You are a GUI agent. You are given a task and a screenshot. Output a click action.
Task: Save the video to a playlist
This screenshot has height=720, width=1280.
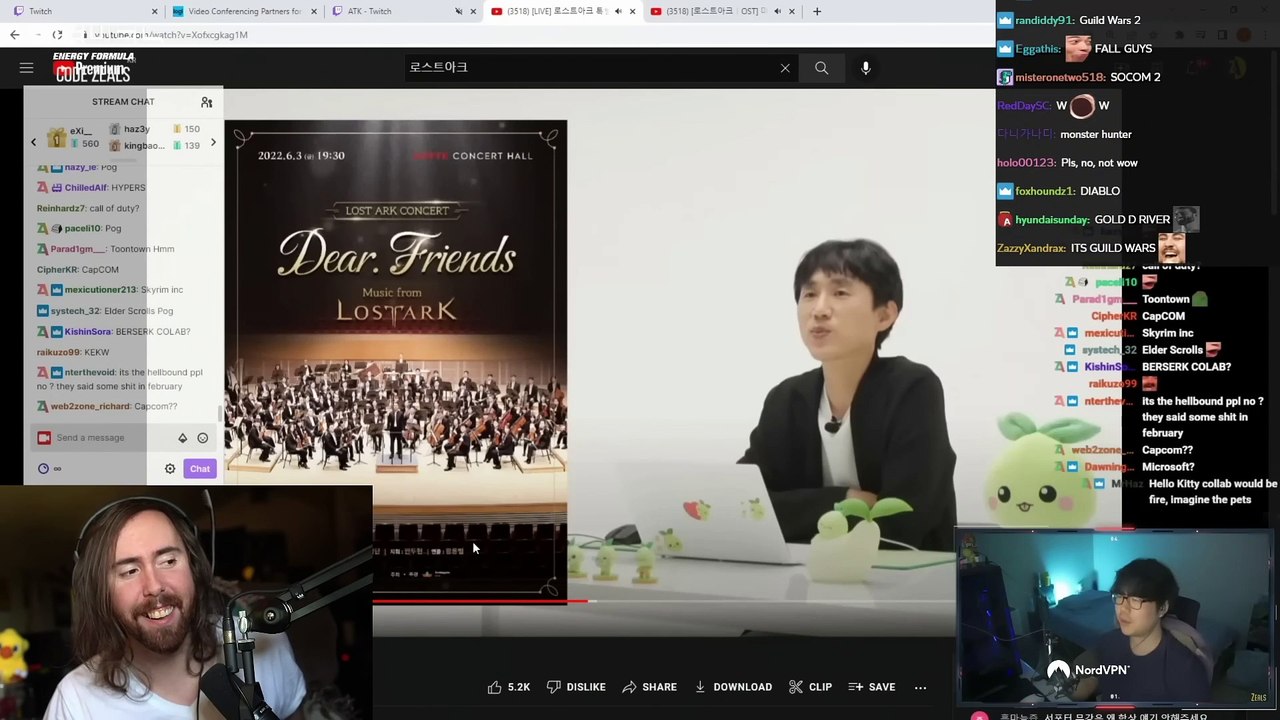(x=871, y=687)
